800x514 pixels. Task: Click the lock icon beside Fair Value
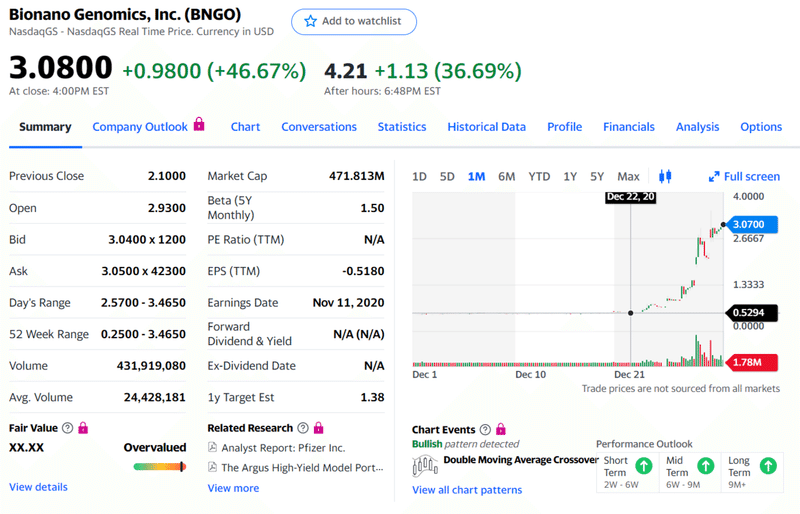click(83, 428)
